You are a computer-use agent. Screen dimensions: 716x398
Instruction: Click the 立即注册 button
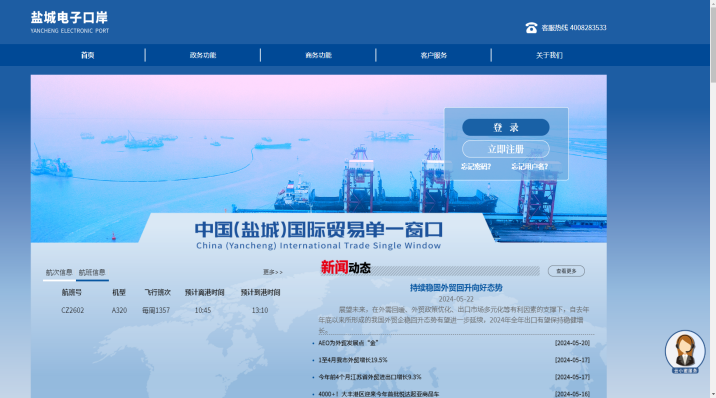pyautogui.click(x=505, y=149)
